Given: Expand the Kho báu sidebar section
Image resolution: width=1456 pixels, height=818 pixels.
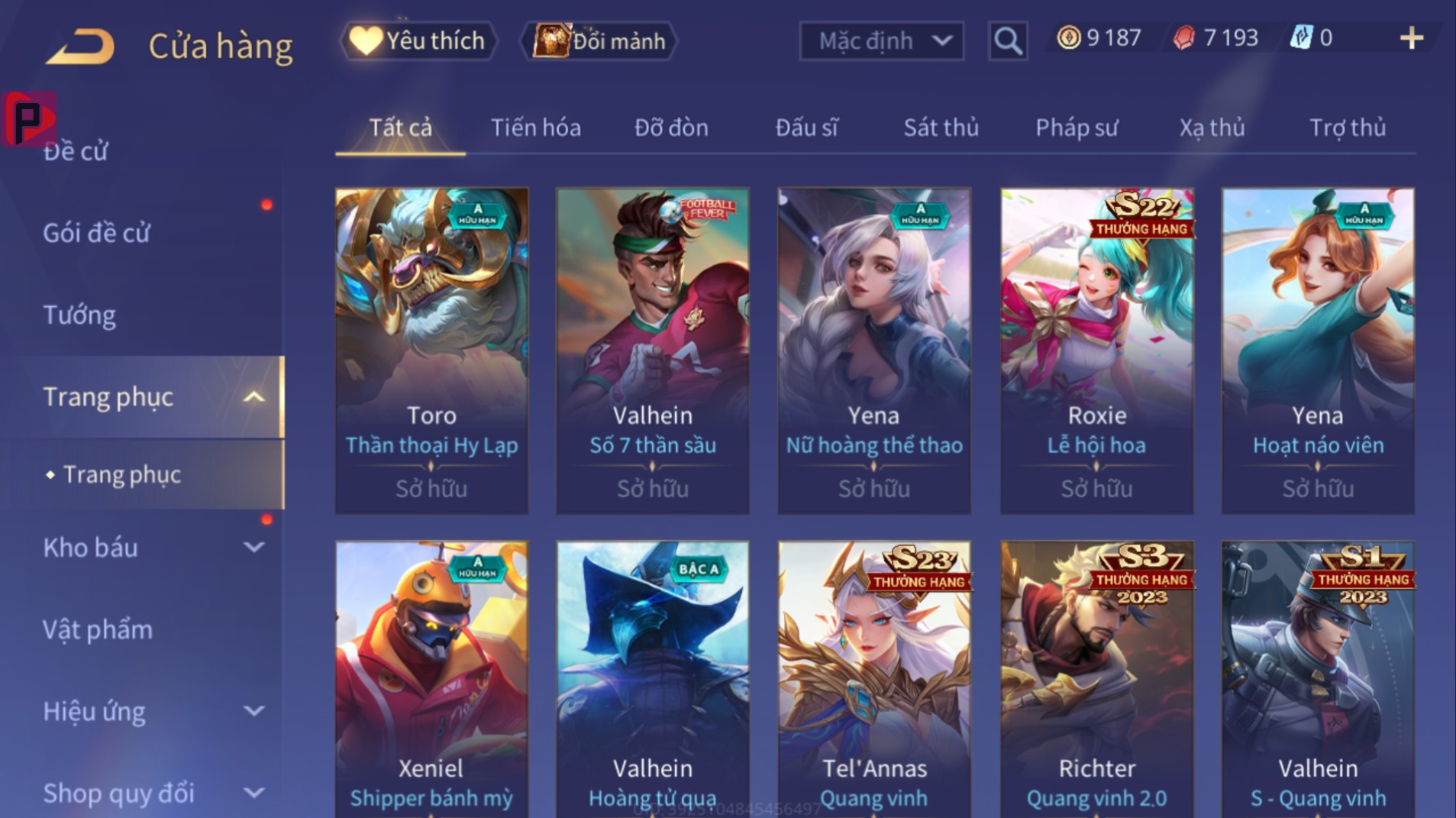Looking at the screenshot, I should (x=253, y=547).
